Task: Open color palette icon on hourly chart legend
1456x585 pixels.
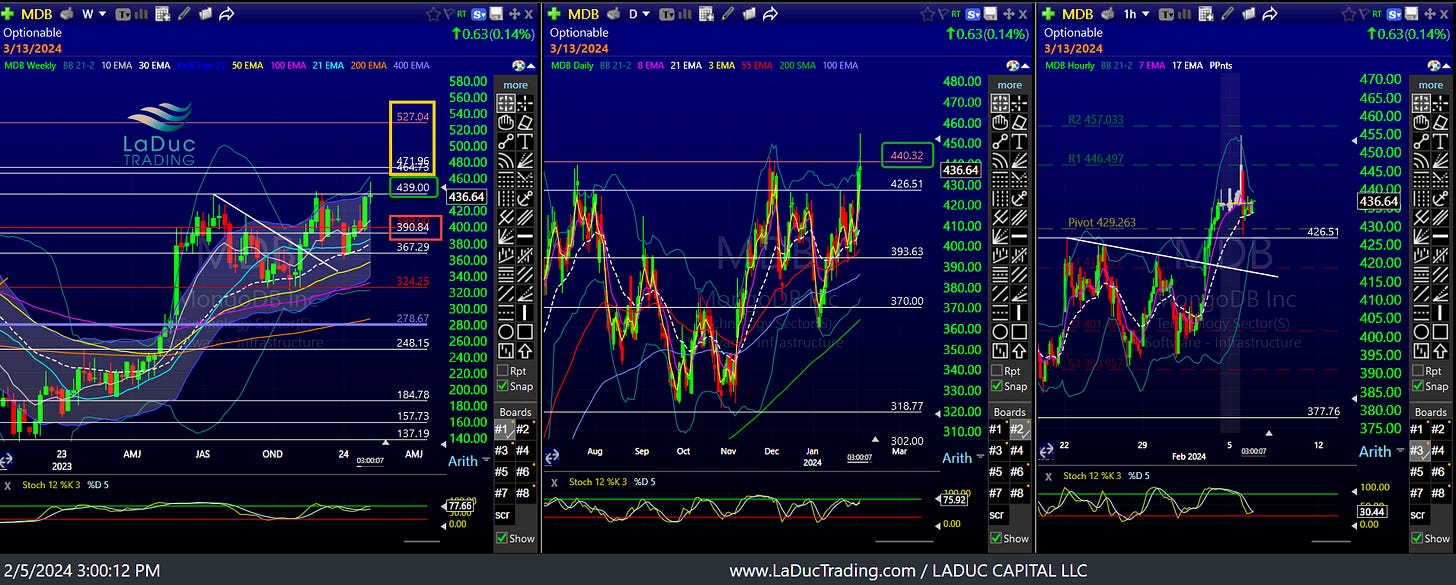Action: [1434, 66]
